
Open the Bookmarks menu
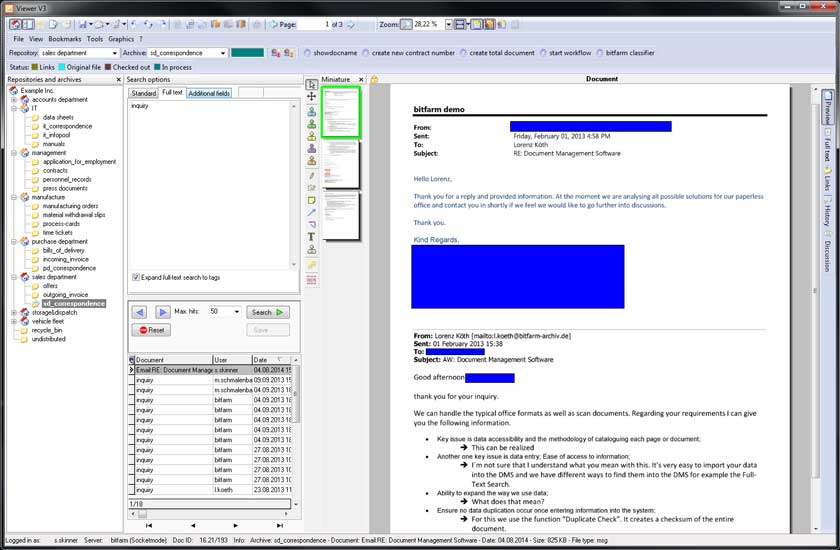[x=65, y=39]
